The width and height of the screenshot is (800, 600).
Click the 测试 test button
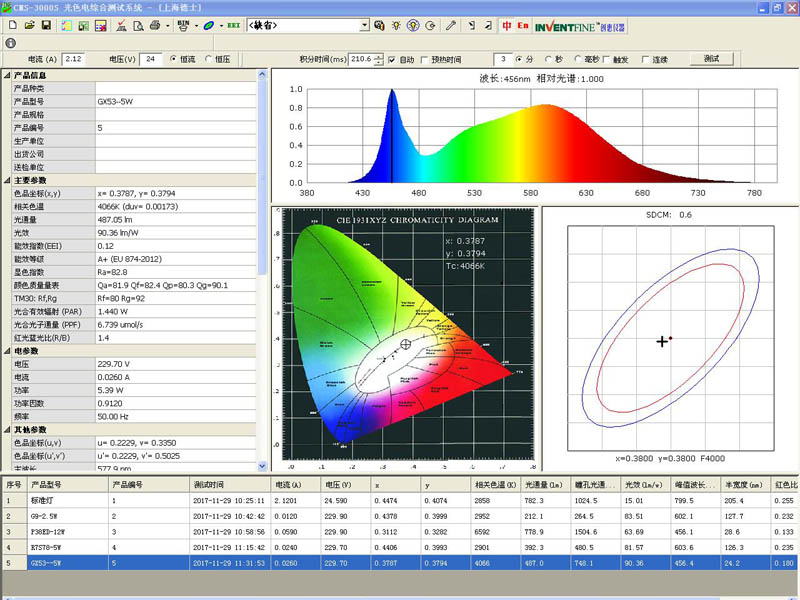pyautogui.click(x=710, y=59)
